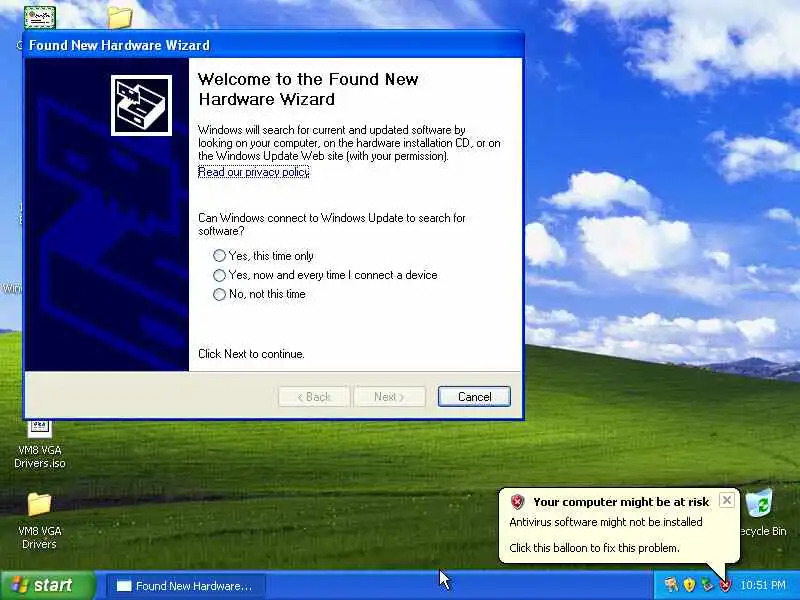
Task: Click the red Security Center tray icon
Action: pyautogui.click(x=726, y=585)
